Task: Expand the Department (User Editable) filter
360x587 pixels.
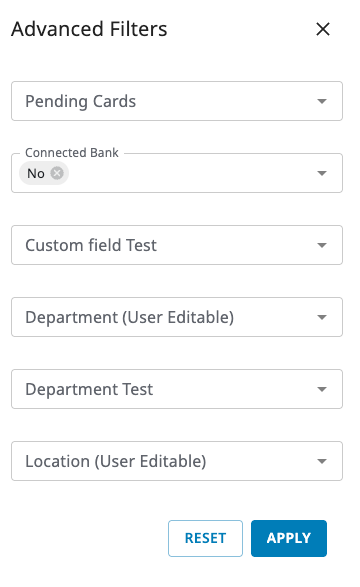Action: (x=177, y=317)
